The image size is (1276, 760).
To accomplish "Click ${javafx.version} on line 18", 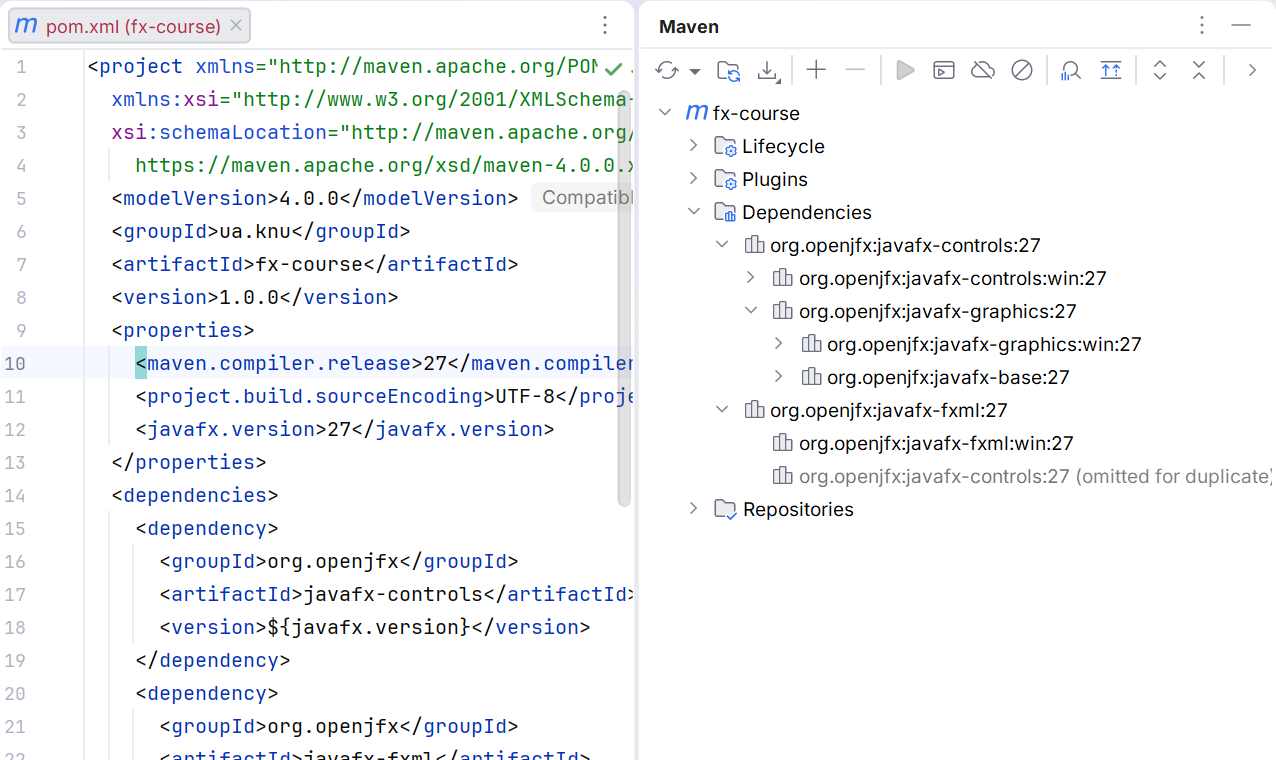I will coord(369,627).
